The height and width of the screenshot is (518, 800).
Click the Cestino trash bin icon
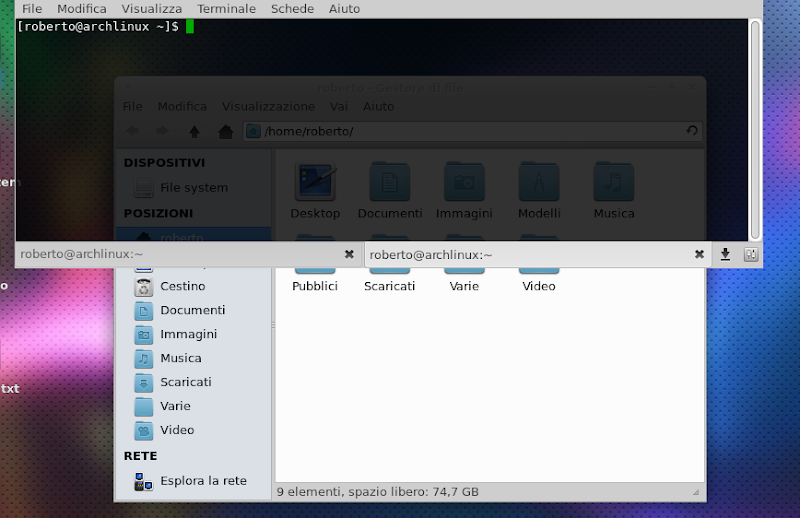144,287
